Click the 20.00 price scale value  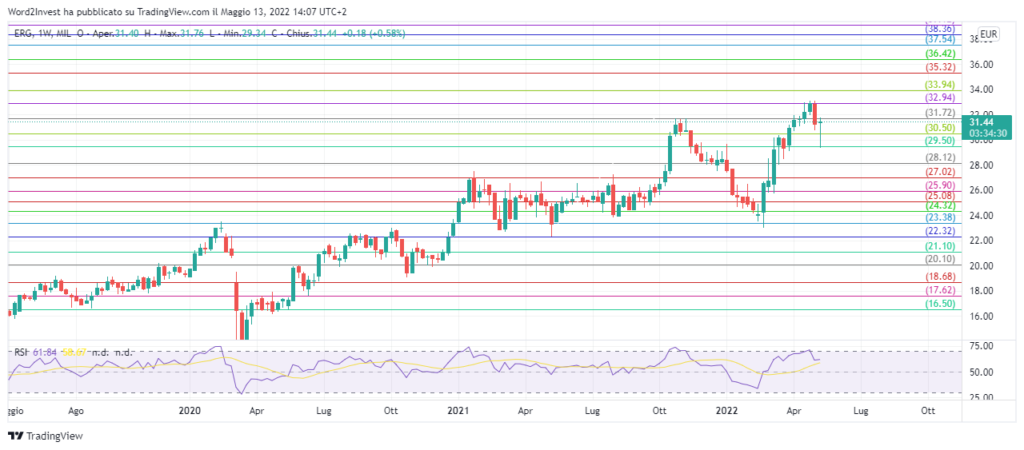(984, 266)
